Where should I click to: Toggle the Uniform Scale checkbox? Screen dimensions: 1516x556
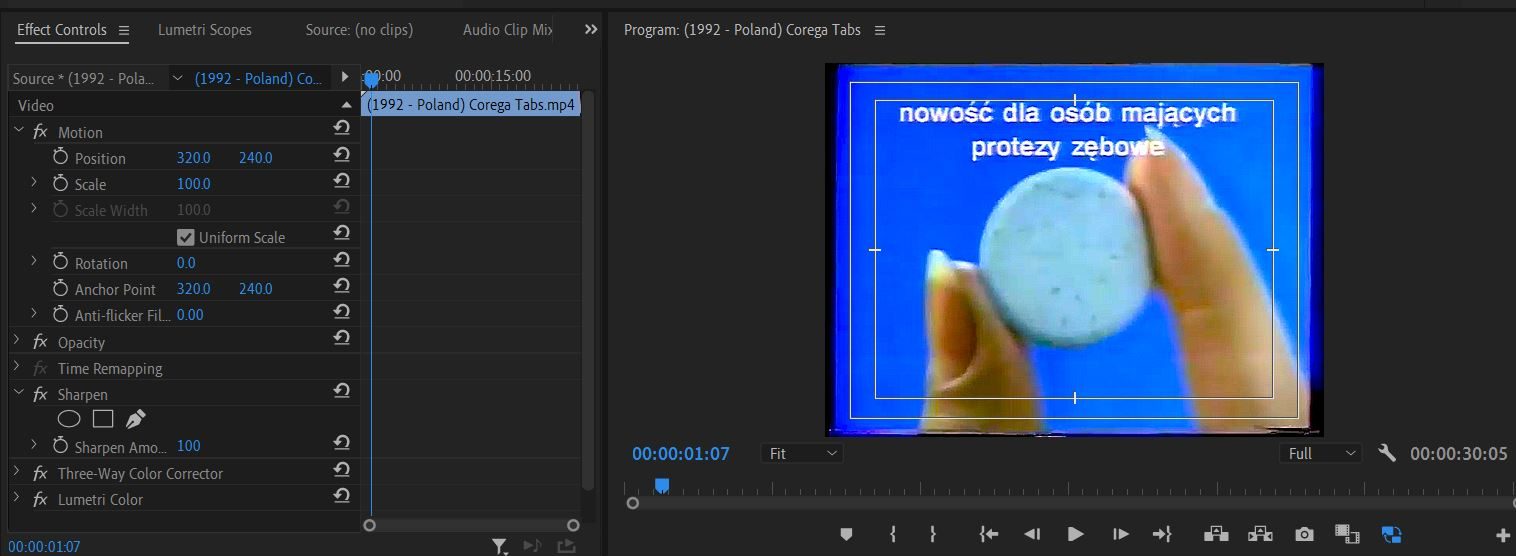(185, 237)
